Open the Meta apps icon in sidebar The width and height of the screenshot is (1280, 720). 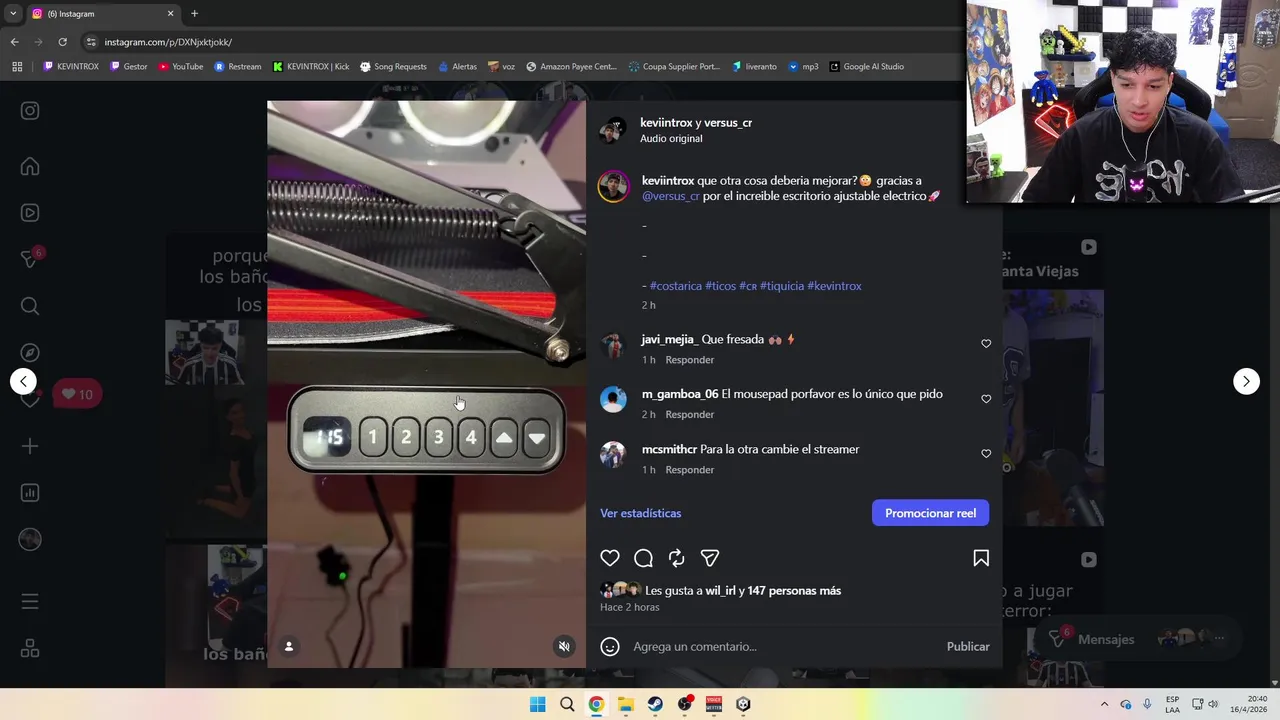point(30,649)
